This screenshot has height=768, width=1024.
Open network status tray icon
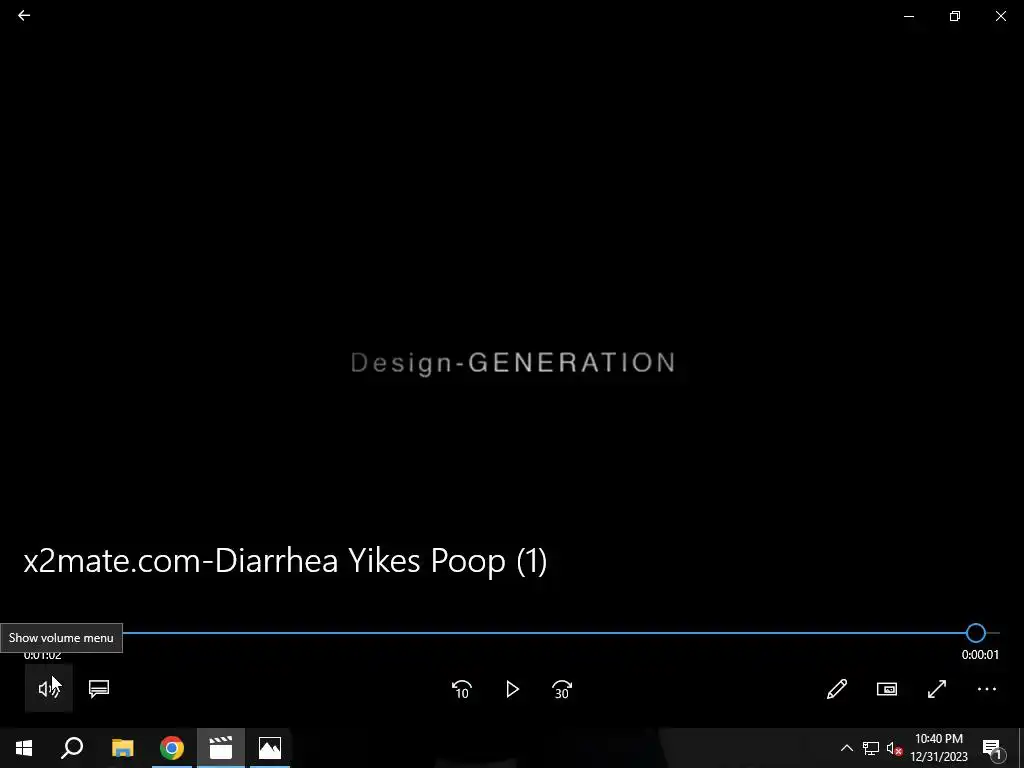coord(871,748)
